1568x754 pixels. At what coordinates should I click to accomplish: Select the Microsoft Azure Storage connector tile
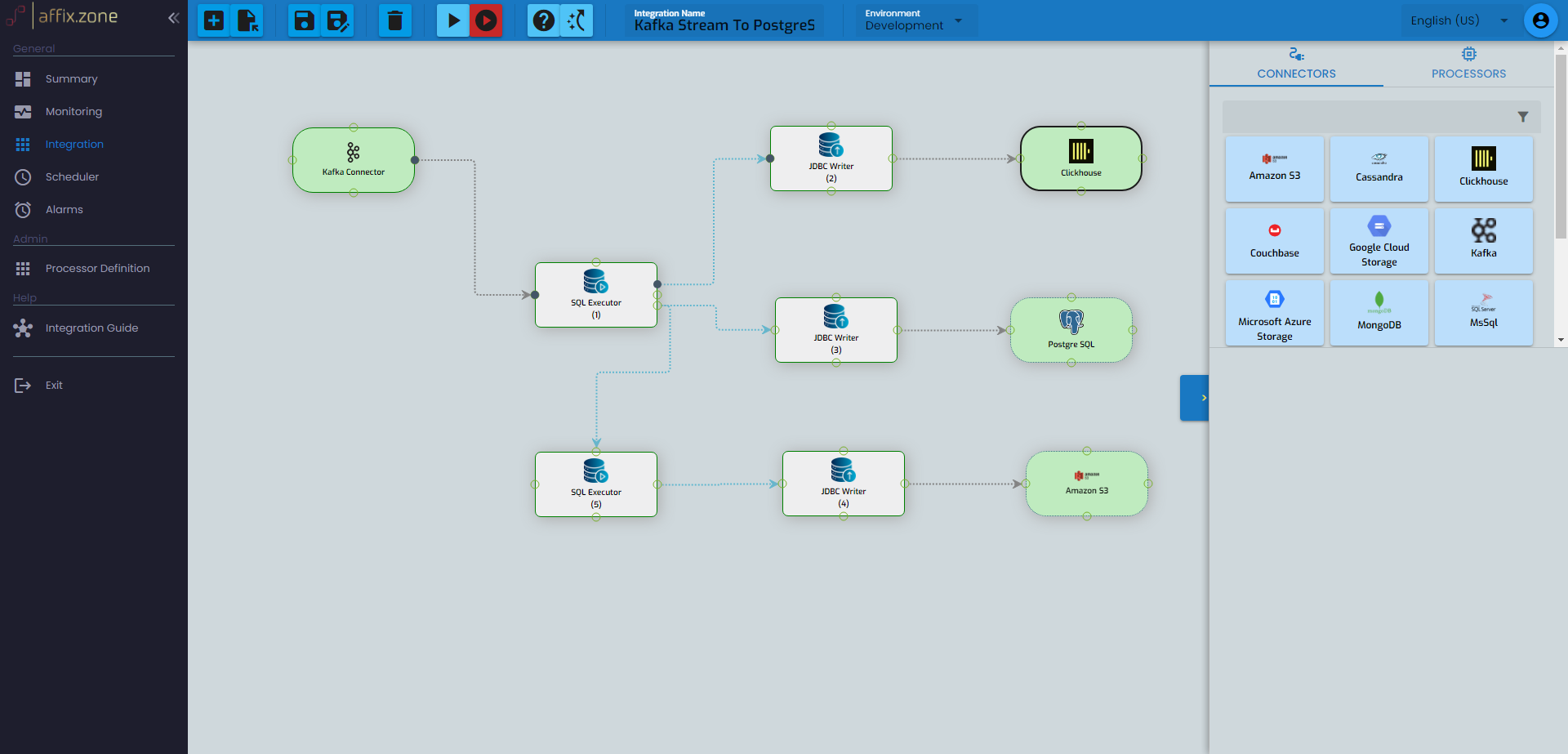coord(1274,312)
